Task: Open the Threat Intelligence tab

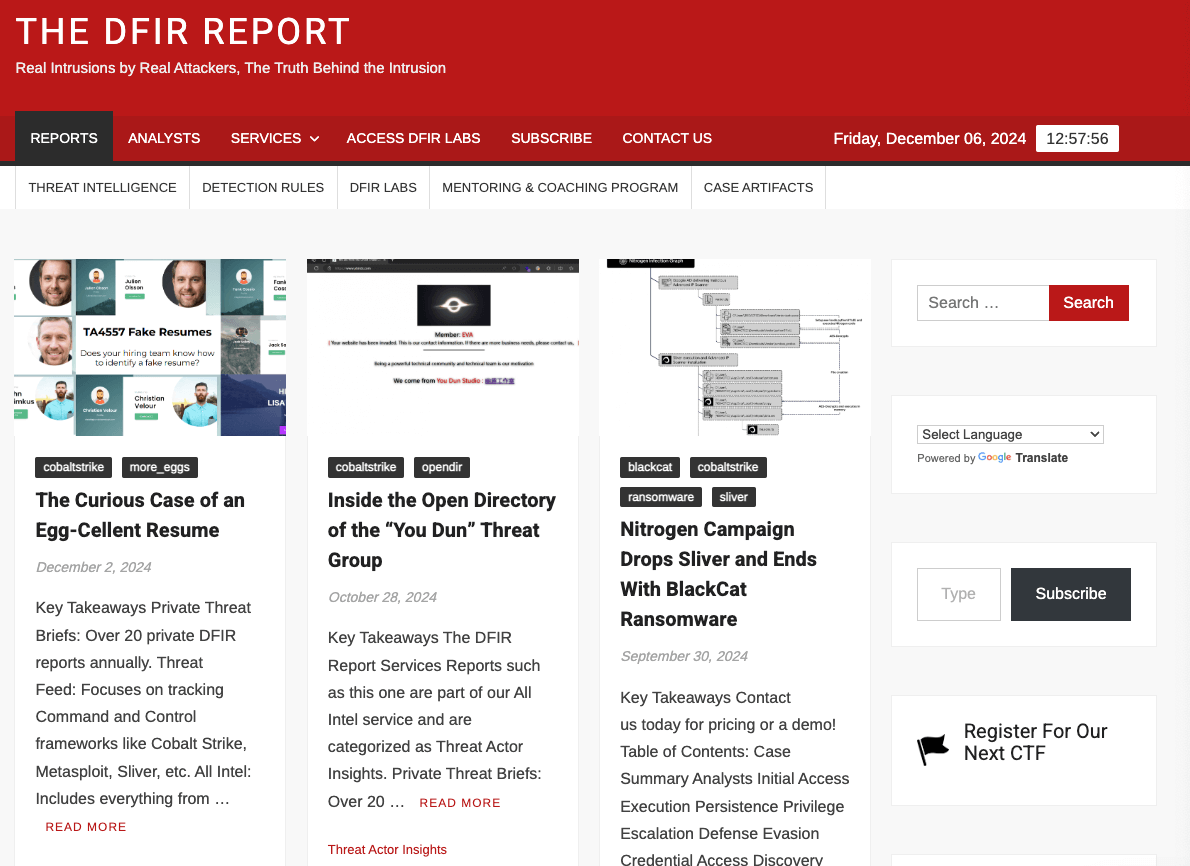Action: [x=102, y=187]
